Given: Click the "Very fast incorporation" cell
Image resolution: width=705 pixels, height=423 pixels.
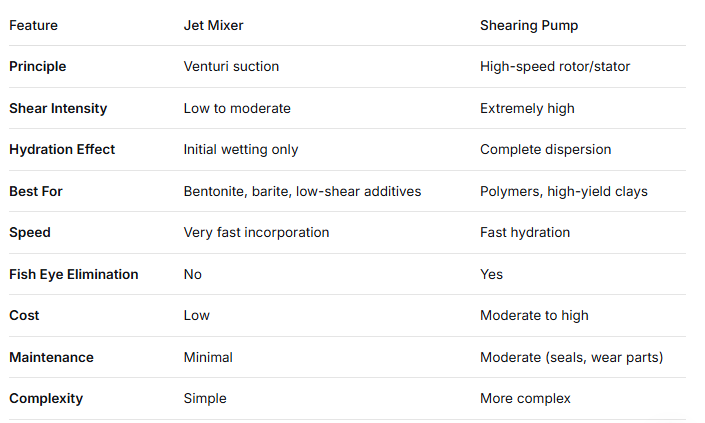Looking at the screenshot, I should click(256, 232).
